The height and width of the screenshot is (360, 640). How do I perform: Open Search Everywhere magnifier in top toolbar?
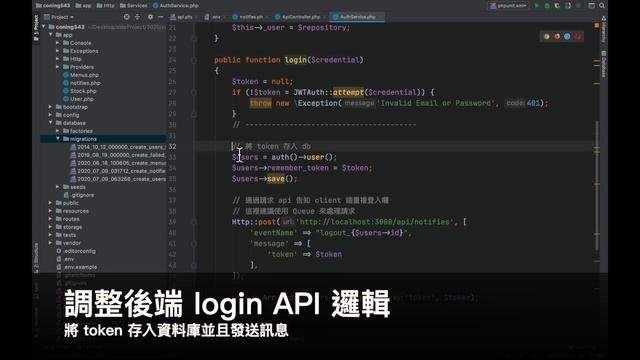pos(602,6)
